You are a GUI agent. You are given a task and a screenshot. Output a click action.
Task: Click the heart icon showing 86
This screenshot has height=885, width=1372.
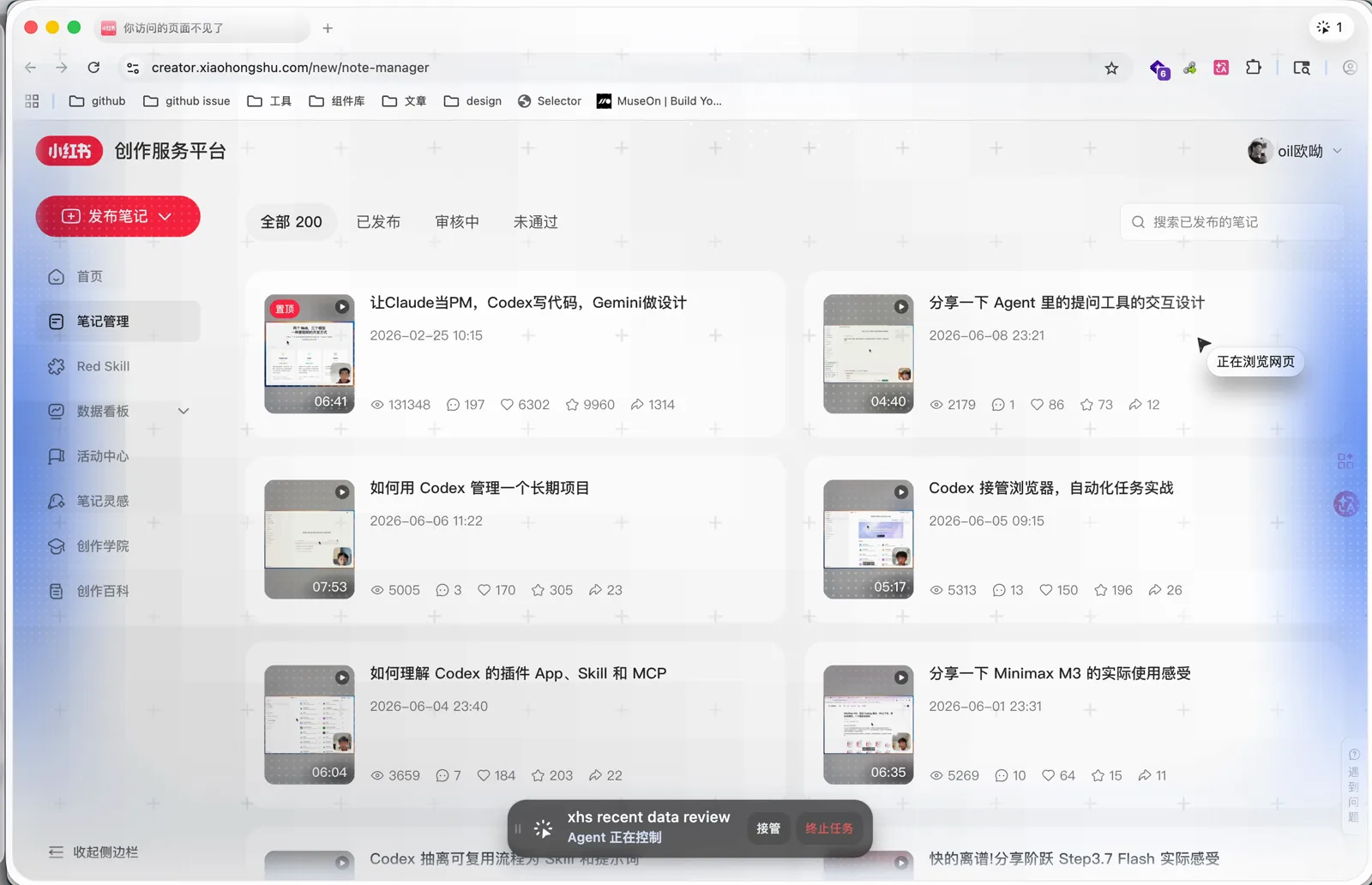1038,405
